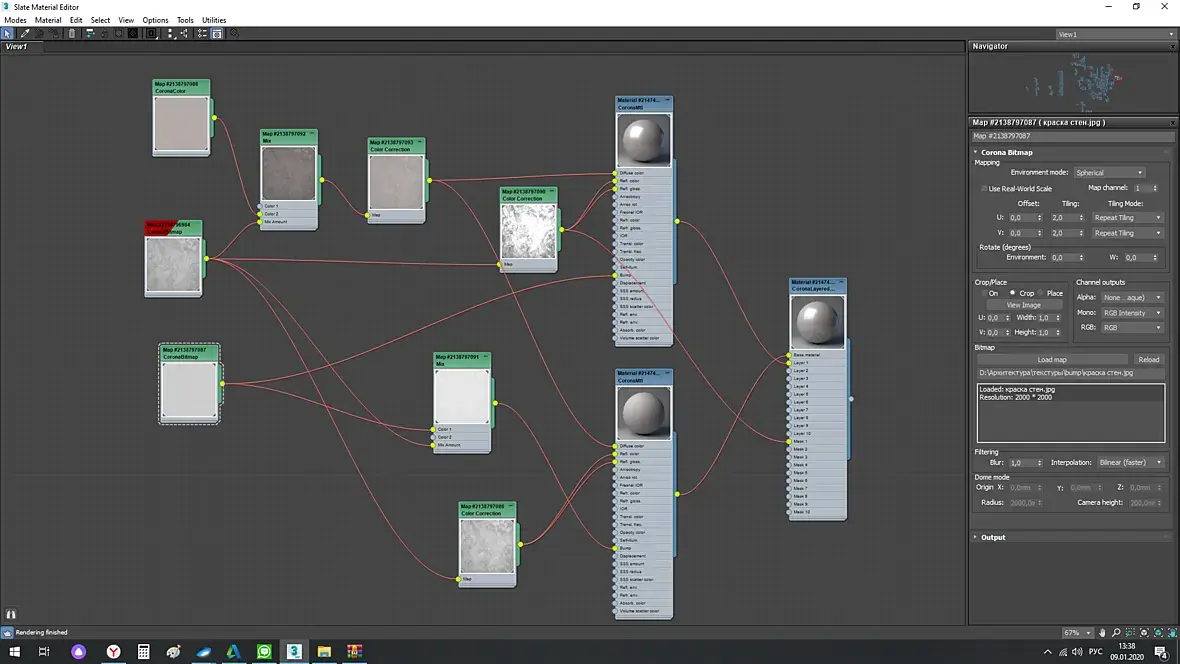
Task: Open the notification center icon
Action: [x=1161, y=651]
